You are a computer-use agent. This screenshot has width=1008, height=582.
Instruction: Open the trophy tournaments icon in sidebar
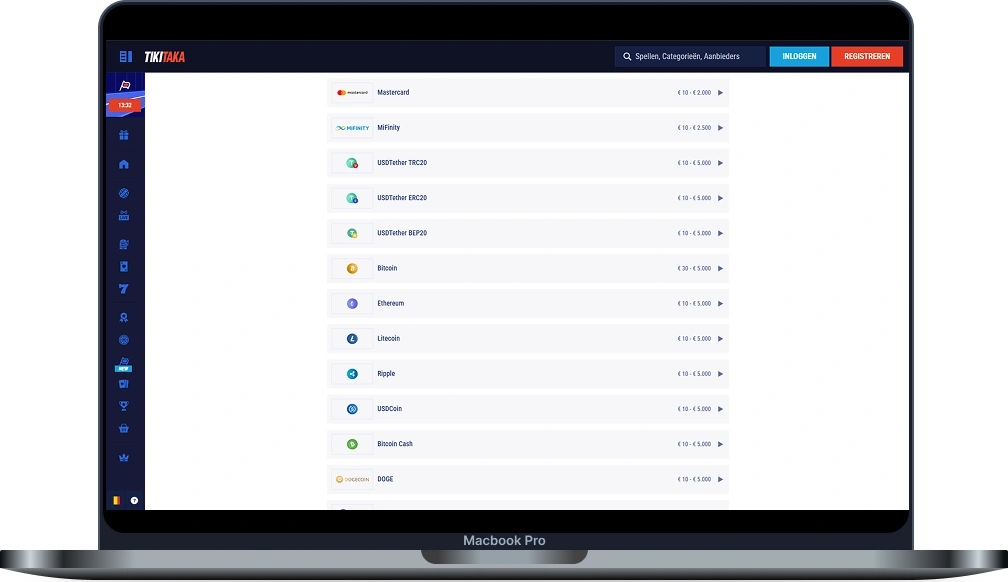point(124,406)
